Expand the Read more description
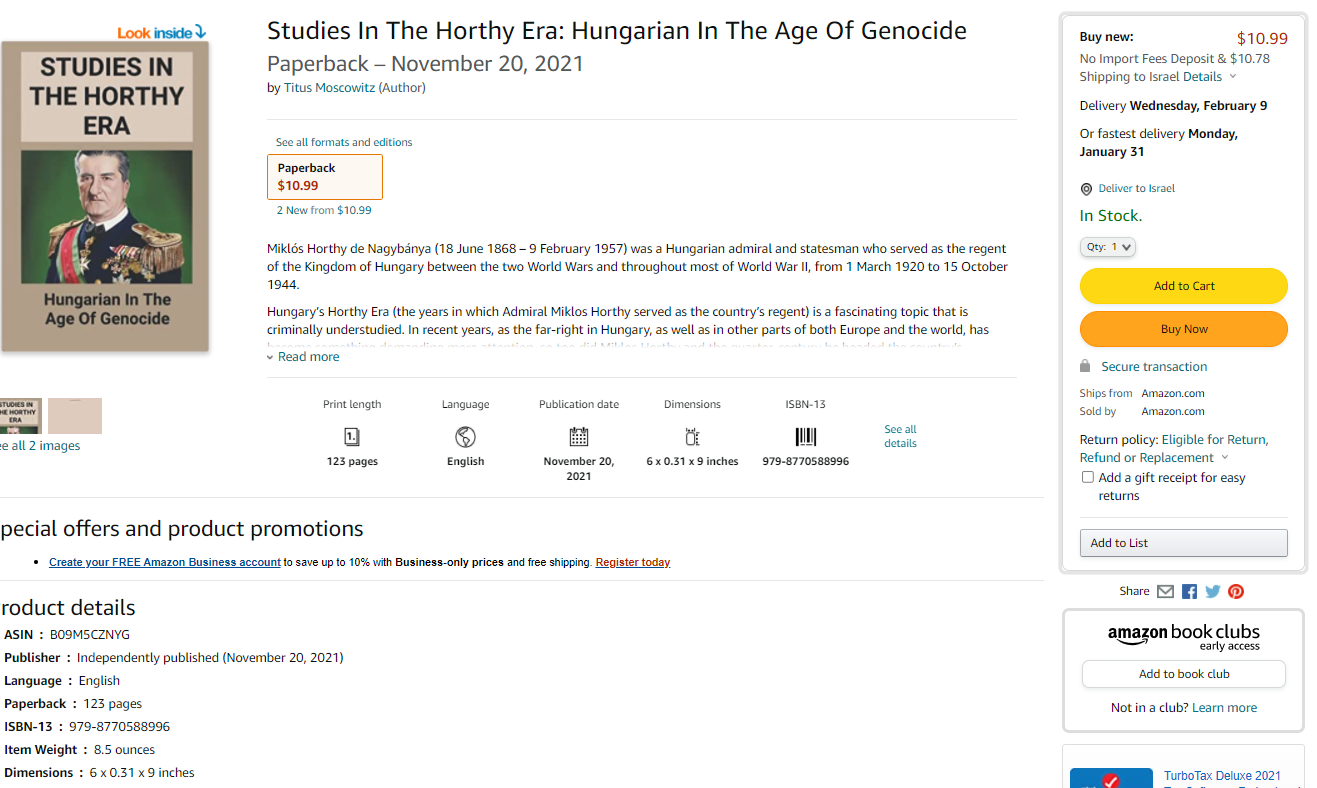Image resolution: width=1317 pixels, height=788 pixels. coord(308,357)
